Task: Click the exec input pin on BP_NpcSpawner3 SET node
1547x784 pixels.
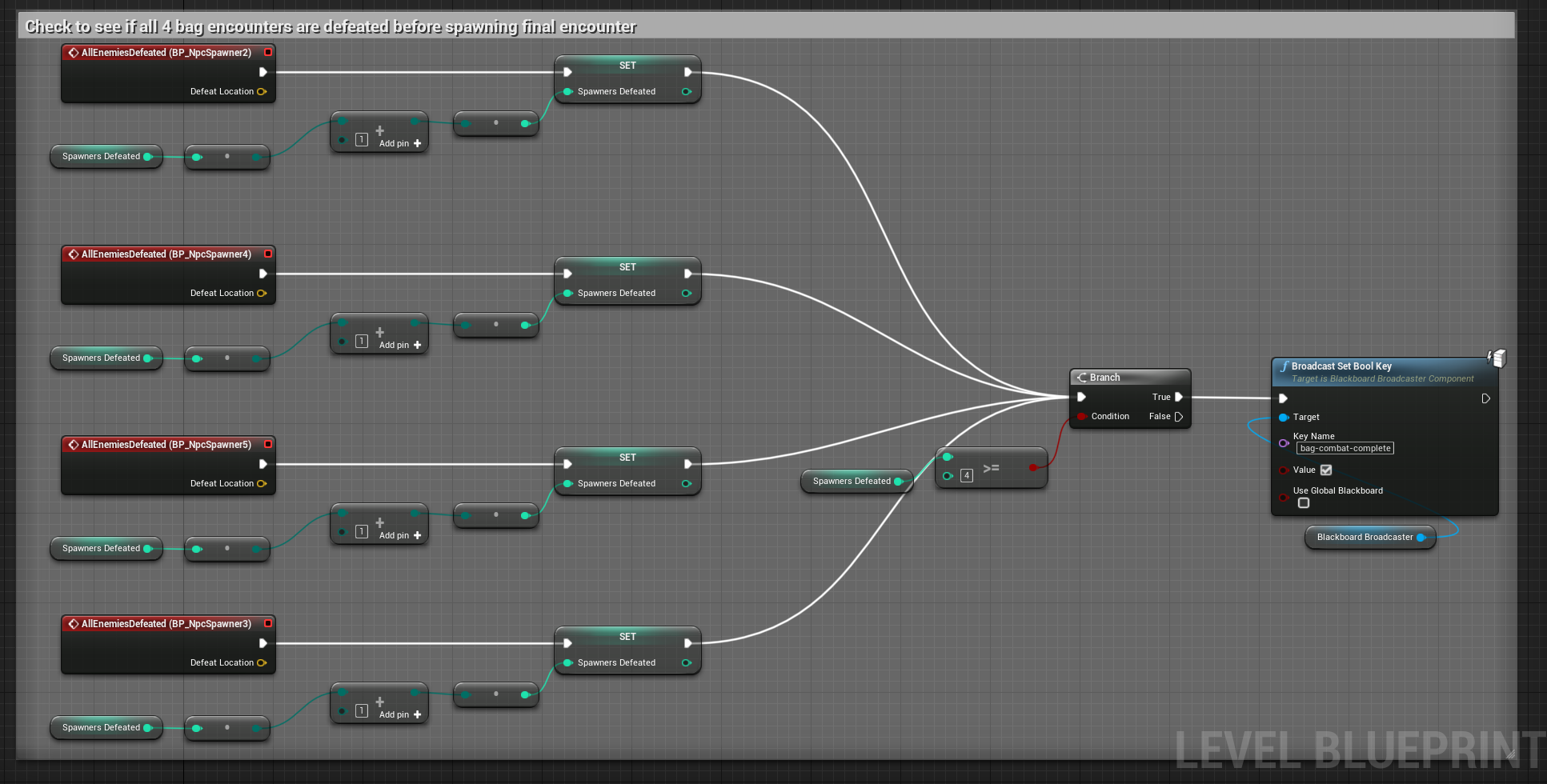Action: 567,642
